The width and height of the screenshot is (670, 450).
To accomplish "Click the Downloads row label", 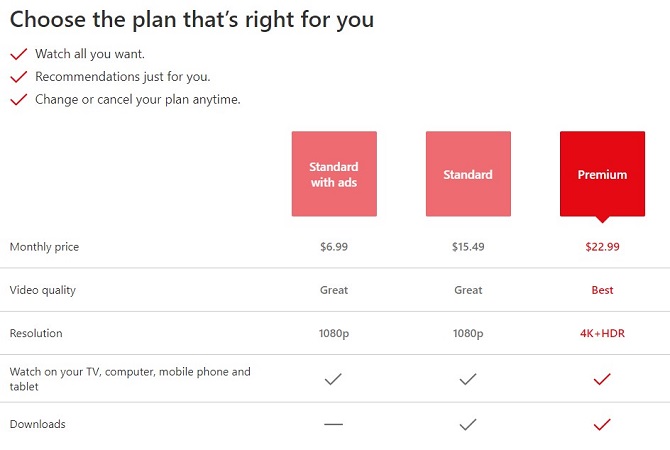I will [38, 425].
